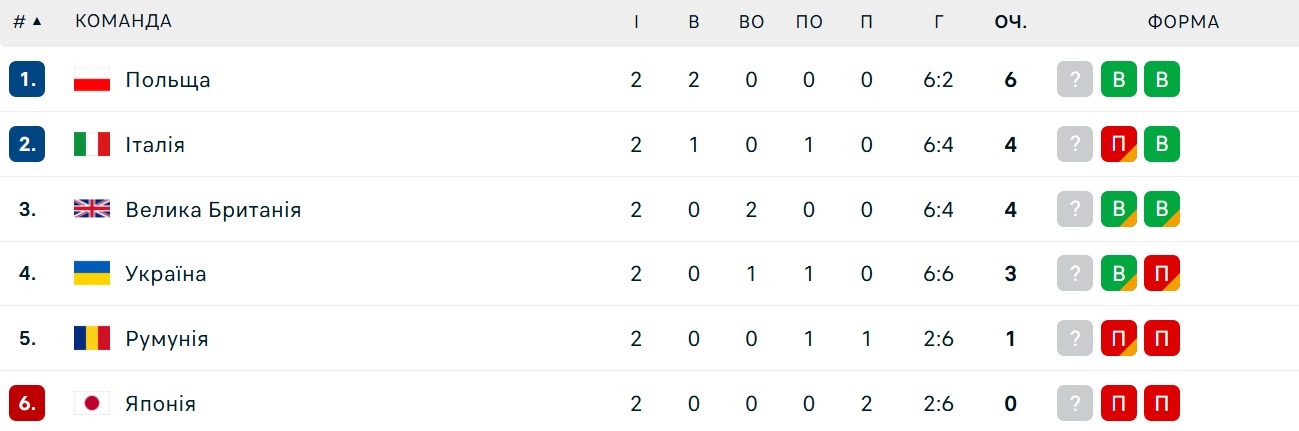
Task: Click the blue rank 1 position badge
Action: point(27,80)
